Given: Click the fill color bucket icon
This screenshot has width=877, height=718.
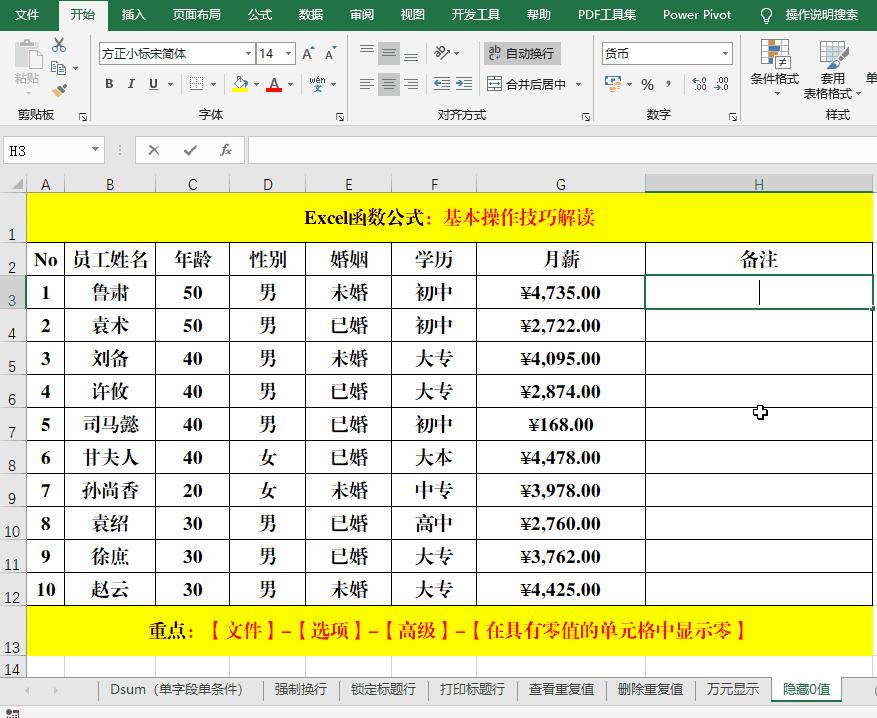Looking at the screenshot, I should click(240, 84).
